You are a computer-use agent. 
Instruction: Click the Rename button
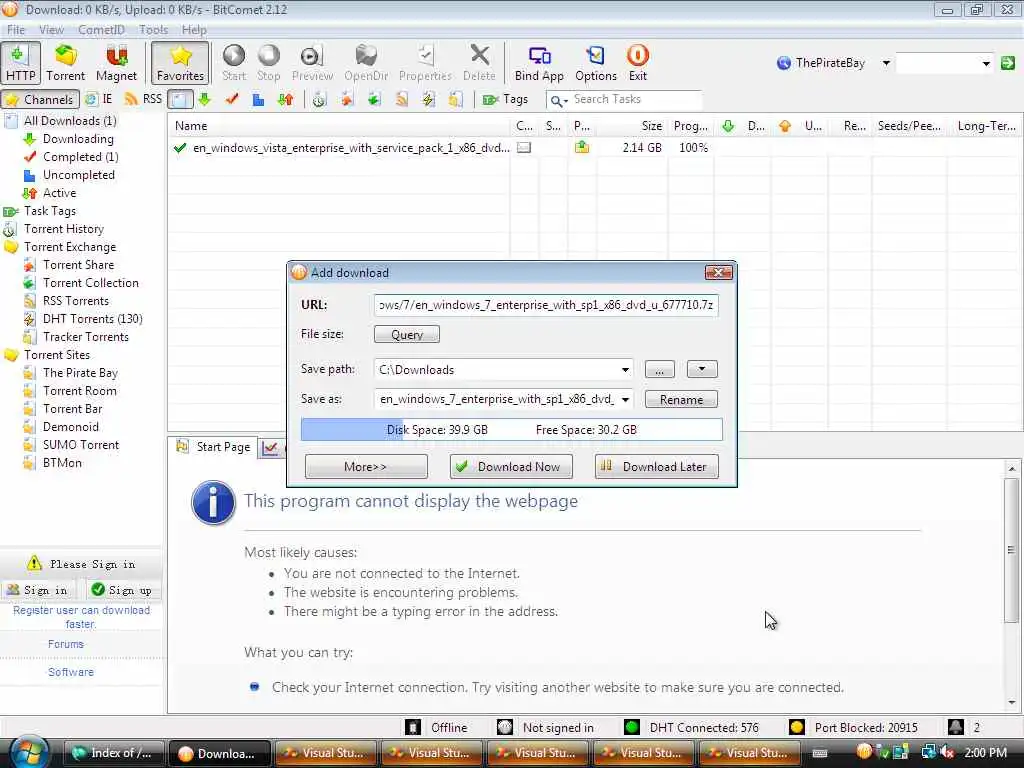tap(681, 399)
